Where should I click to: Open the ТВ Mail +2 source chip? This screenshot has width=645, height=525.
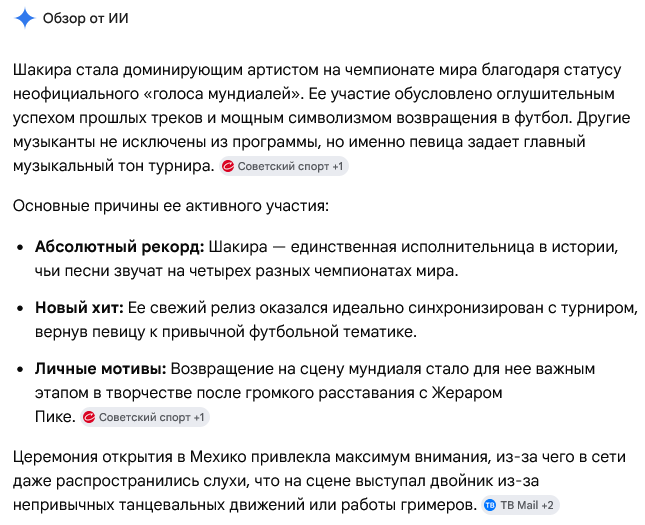point(520,505)
